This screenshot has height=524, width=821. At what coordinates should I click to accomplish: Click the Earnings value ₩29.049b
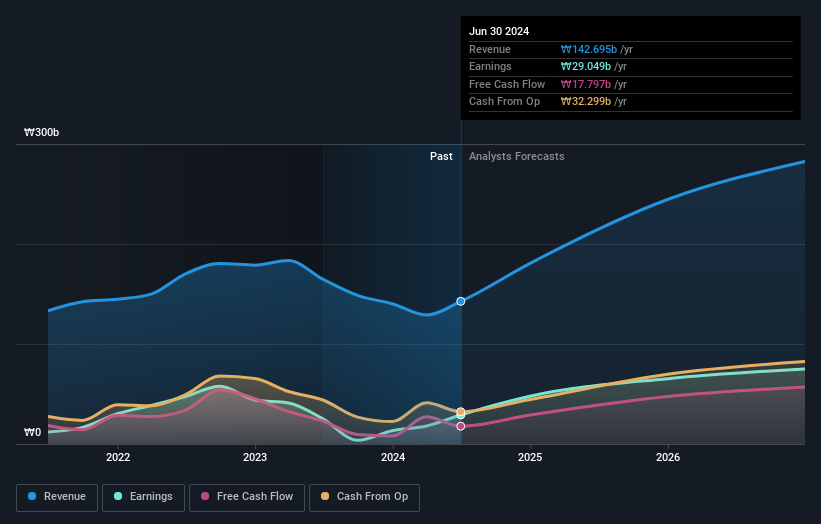point(585,66)
